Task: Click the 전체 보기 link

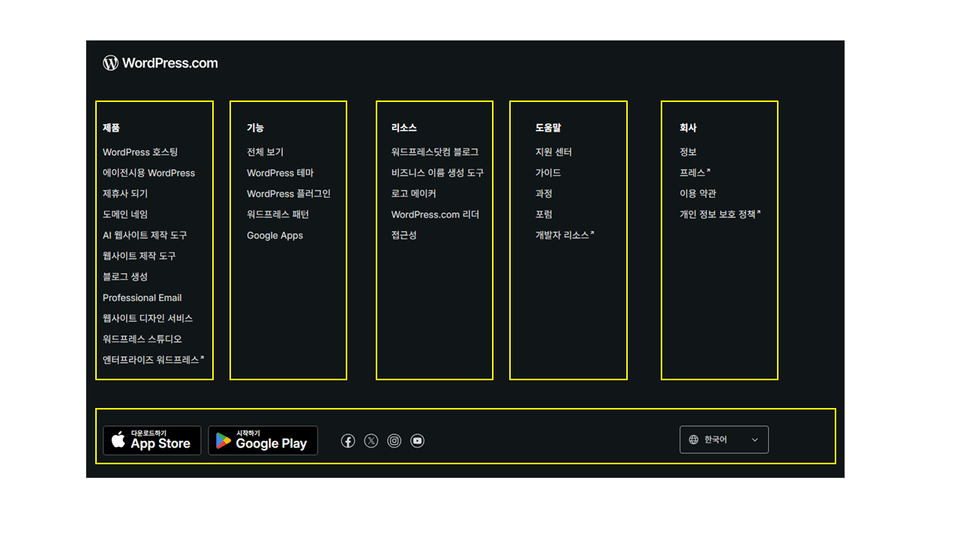Action: tap(265, 152)
